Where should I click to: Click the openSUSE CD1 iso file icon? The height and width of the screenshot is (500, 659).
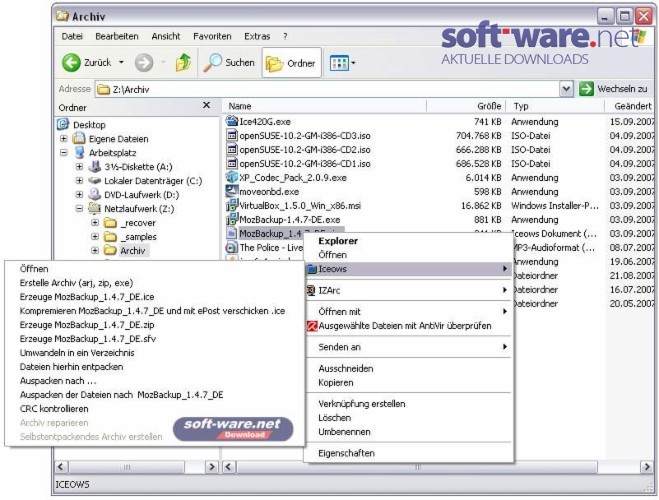(x=232, y=163)
